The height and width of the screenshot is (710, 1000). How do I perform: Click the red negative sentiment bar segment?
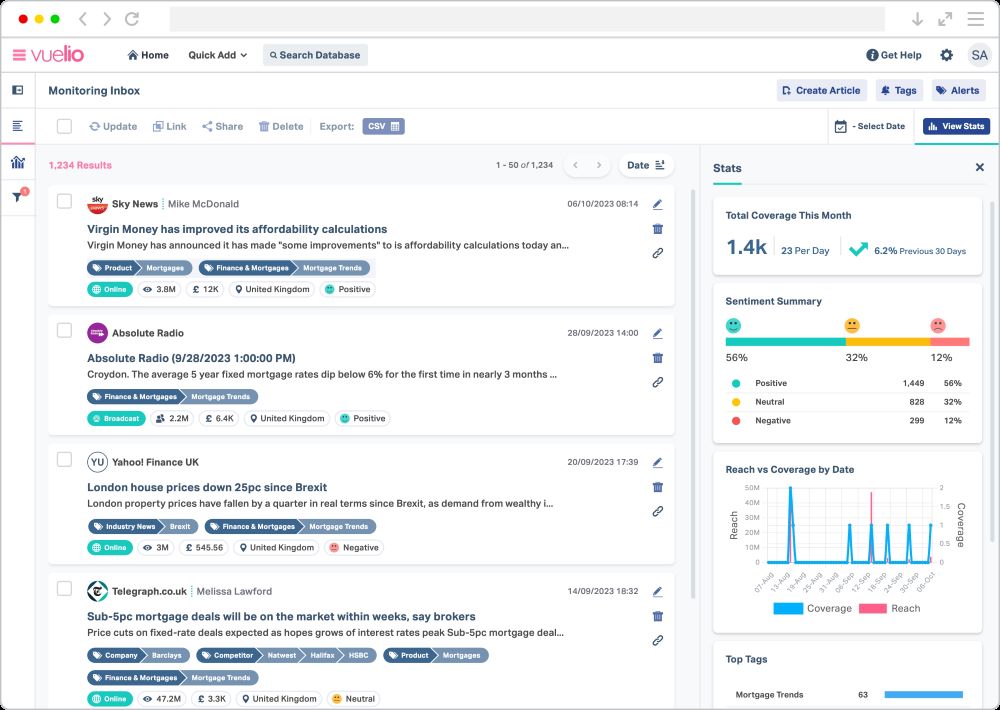coord(950,342)
